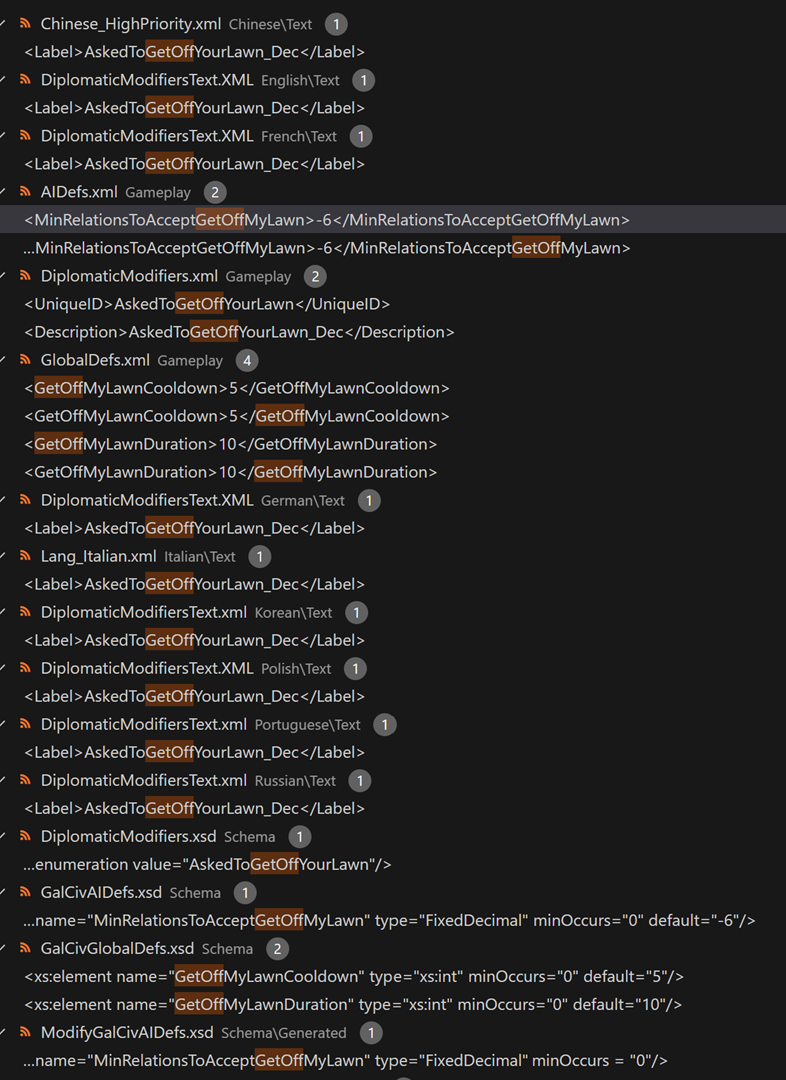
Task: Select the GalCivAIDefs.xsd file row
Action: pos(393,892)
